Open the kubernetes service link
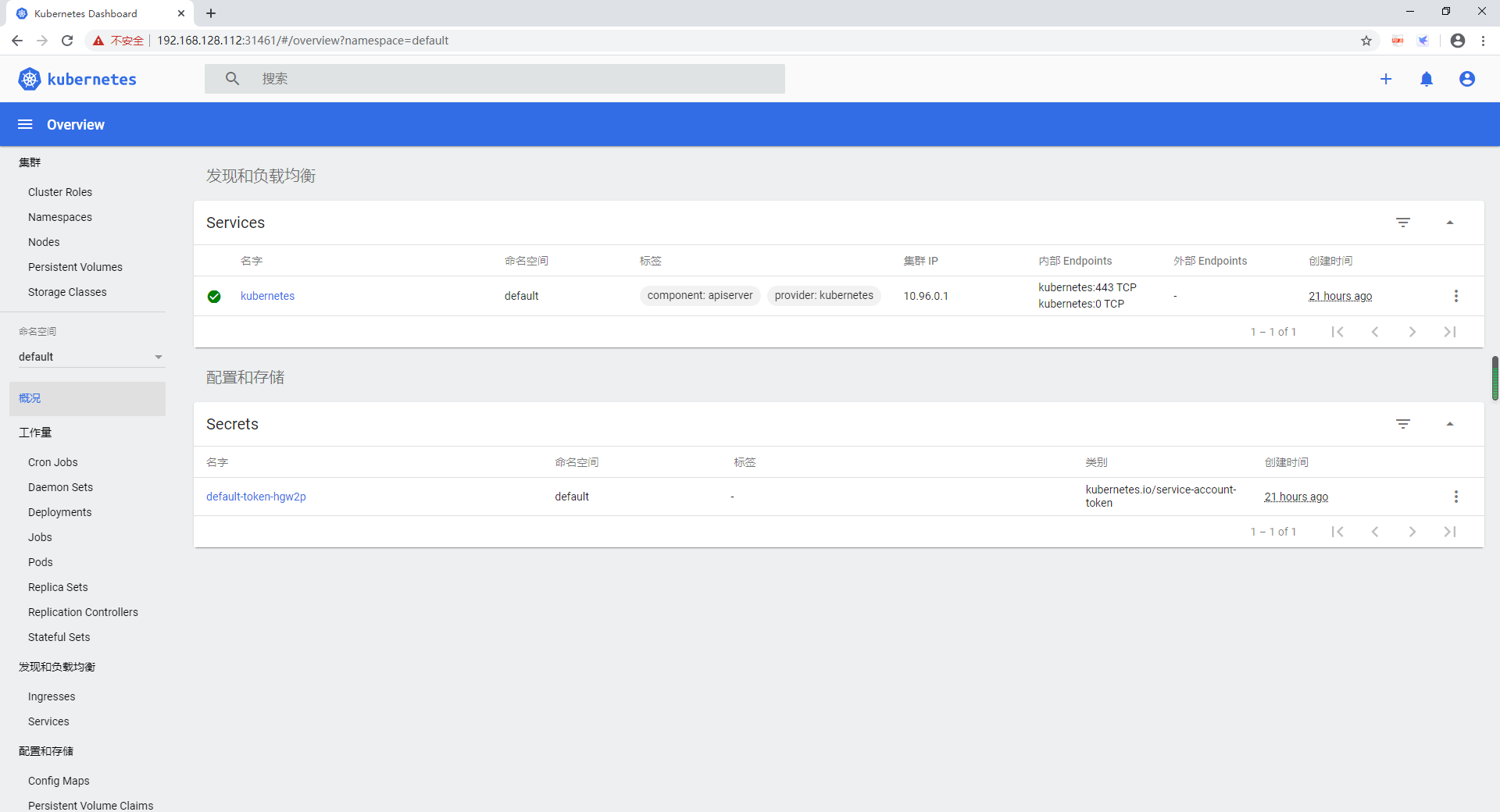 [x=267, y=296]
